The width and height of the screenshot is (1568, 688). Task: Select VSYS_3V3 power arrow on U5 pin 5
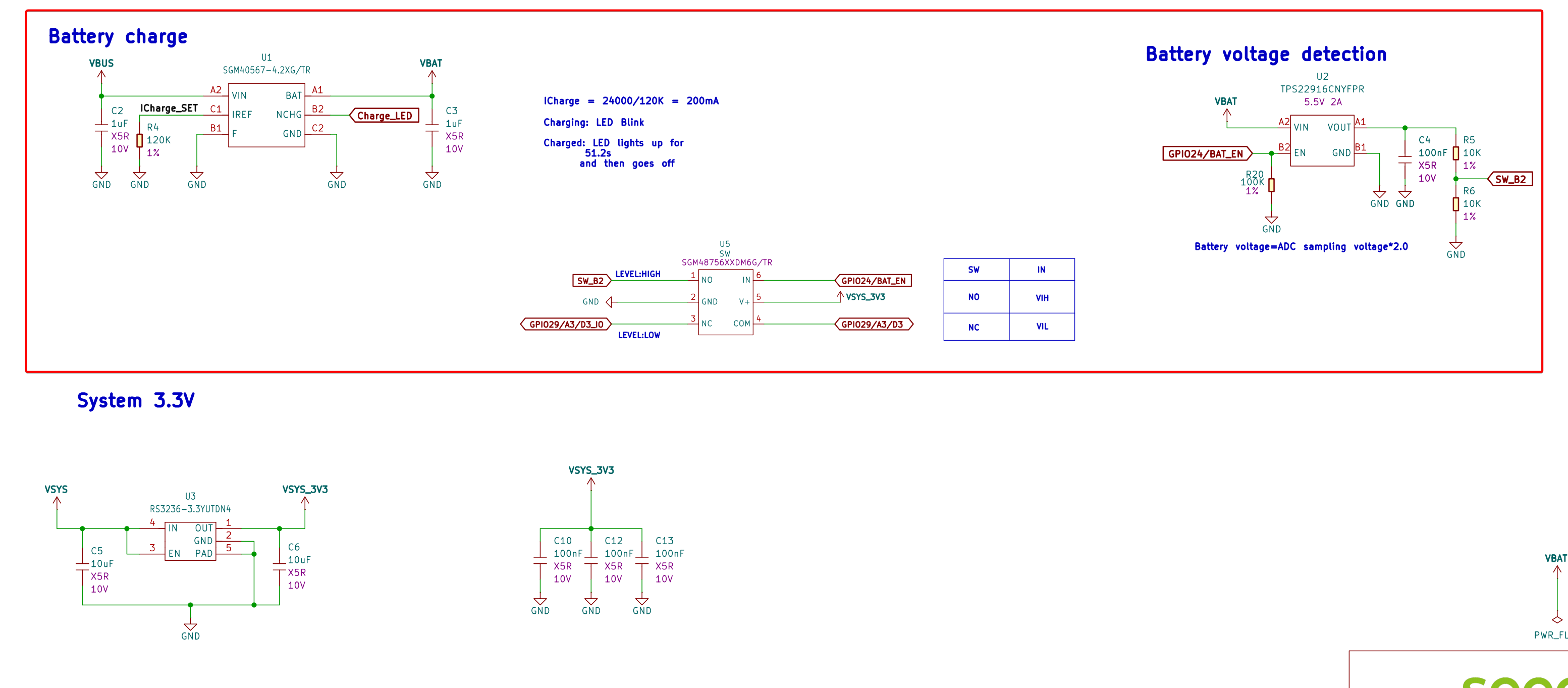tap(840, 296)
